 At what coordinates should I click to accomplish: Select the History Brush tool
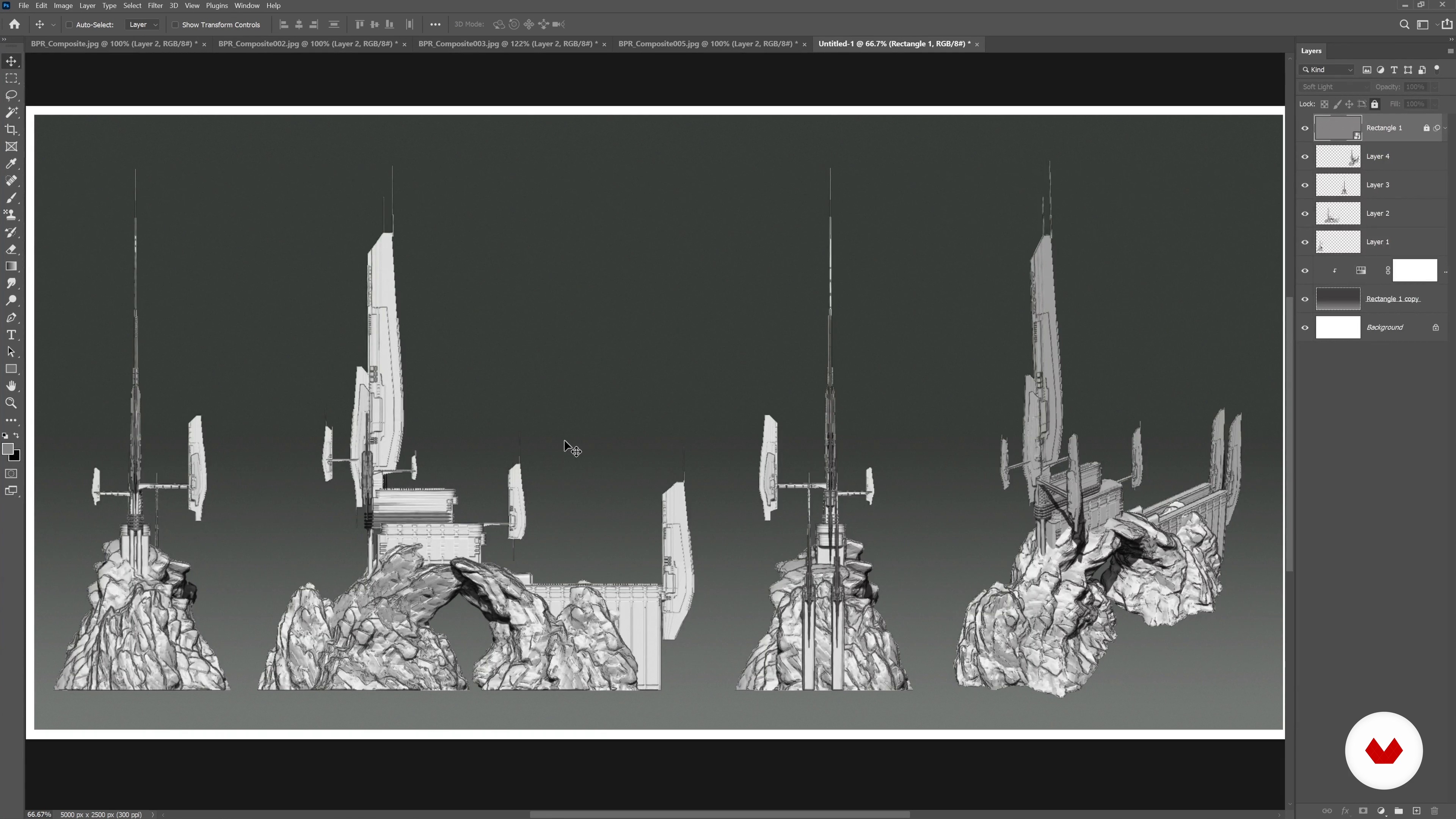click(x=11, y=232)
